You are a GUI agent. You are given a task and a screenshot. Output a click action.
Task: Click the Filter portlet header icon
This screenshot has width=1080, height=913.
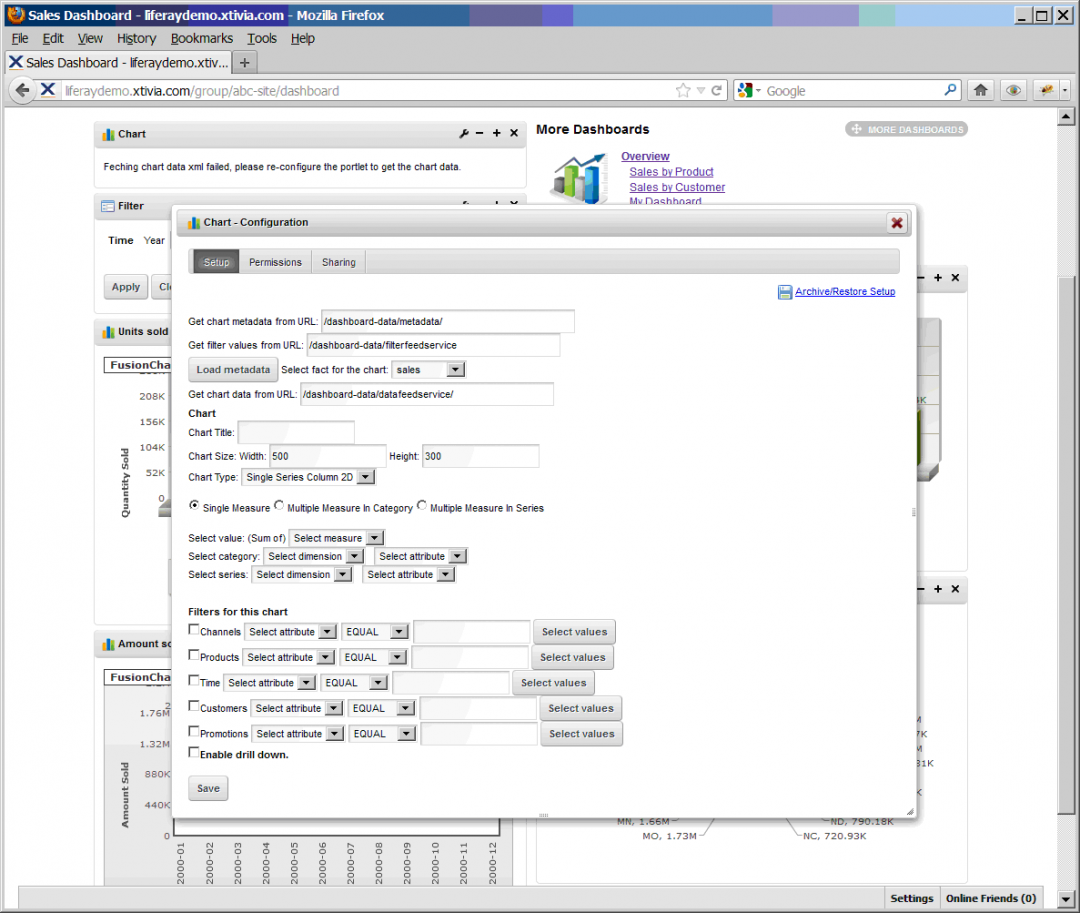(108, 206)
